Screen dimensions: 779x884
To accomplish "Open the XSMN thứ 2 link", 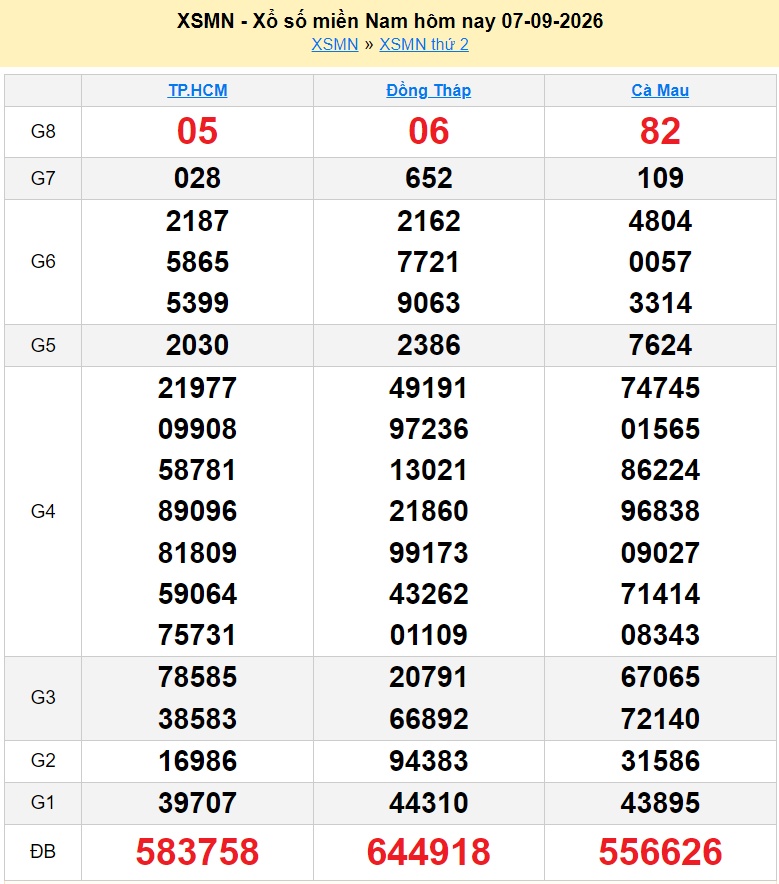I will (424, 45).
